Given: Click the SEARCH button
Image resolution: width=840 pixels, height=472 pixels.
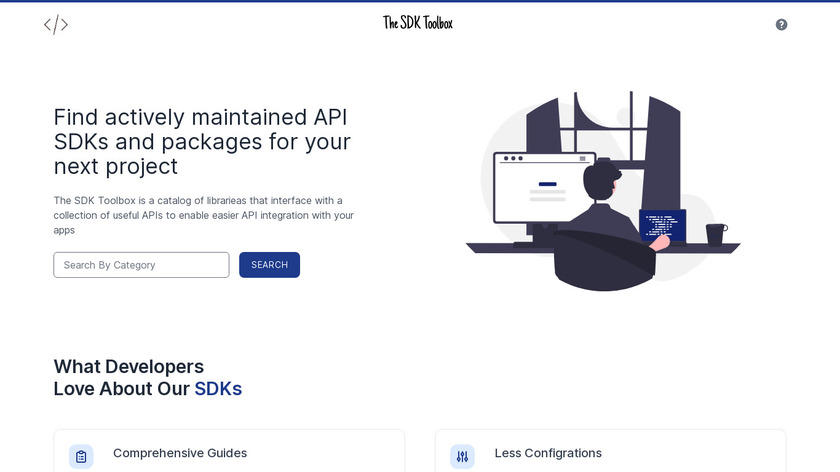Looking at the screenshot, I should [269, 265].
